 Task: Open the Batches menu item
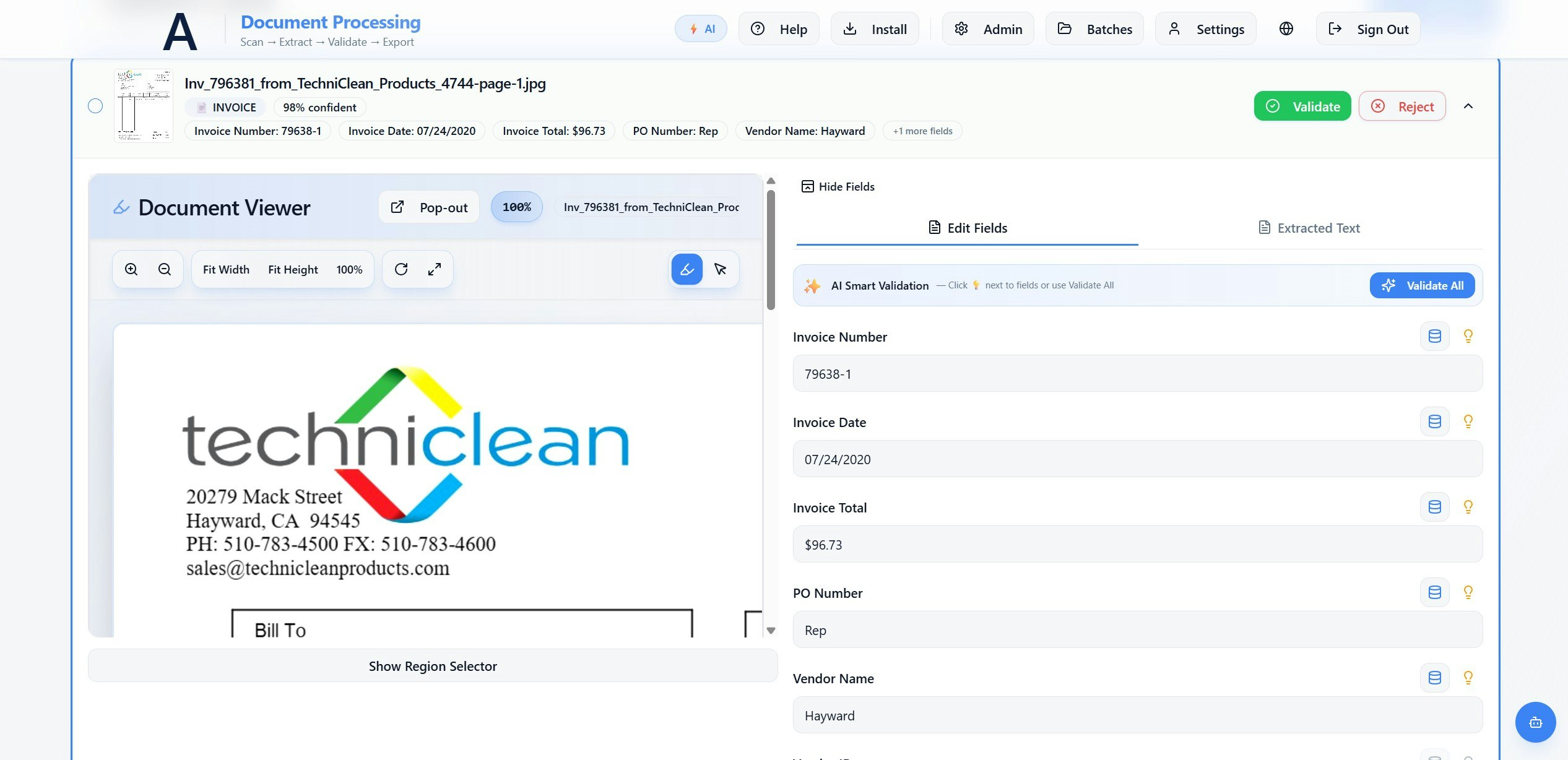[x=1094, y=28]
